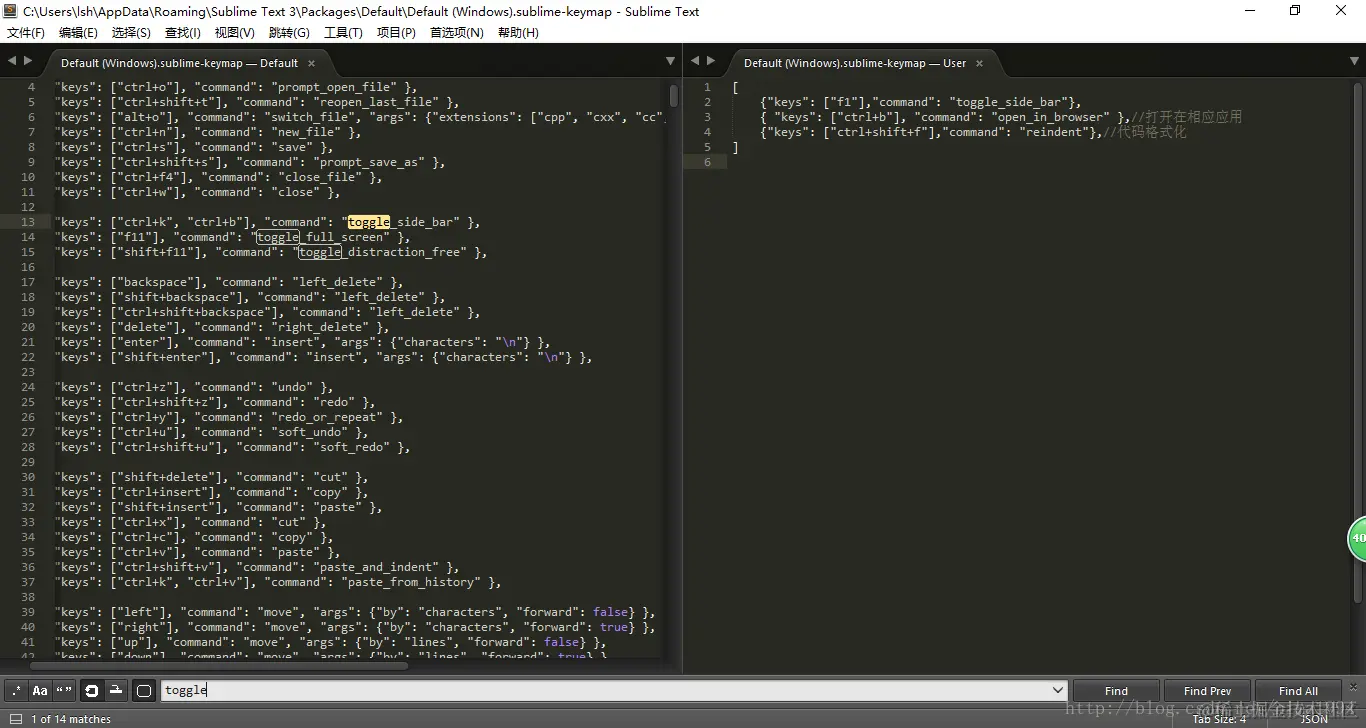Open the 帮助(H) menu
This screenshot has height=728, width=1366.
(518, 33)
